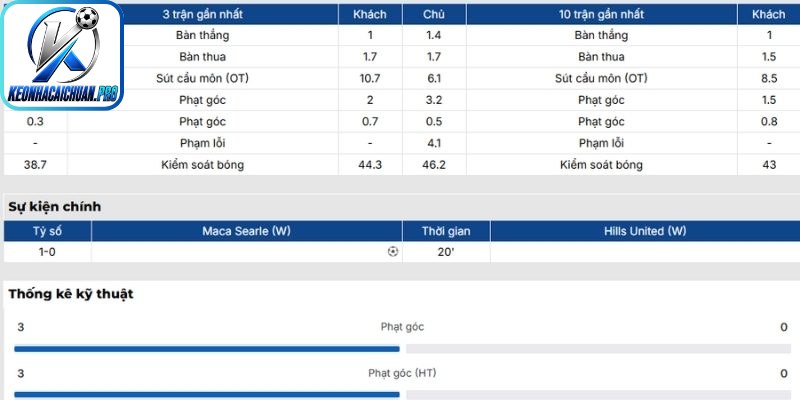
Task: Click the Hills United (W) team header
Action: [645, 231]
